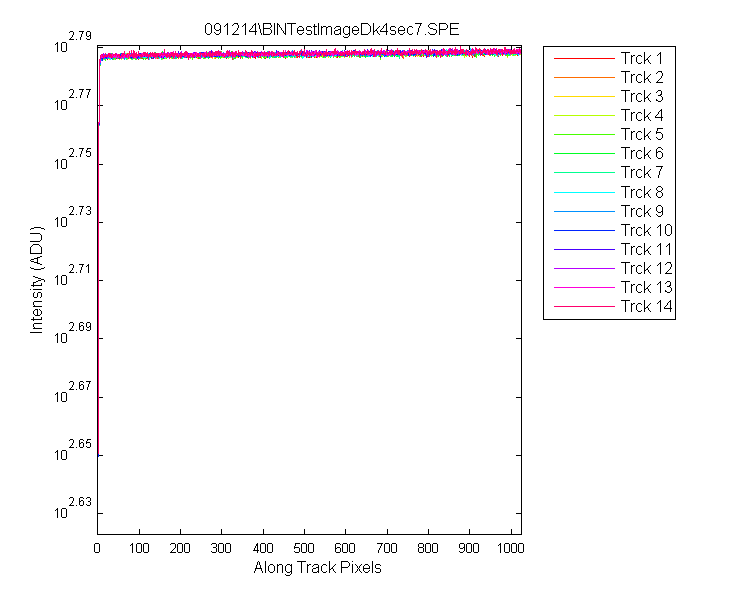Select the Trck 3 legend entry
Viewport: 750px width, 600px height.
click(608, 97)
